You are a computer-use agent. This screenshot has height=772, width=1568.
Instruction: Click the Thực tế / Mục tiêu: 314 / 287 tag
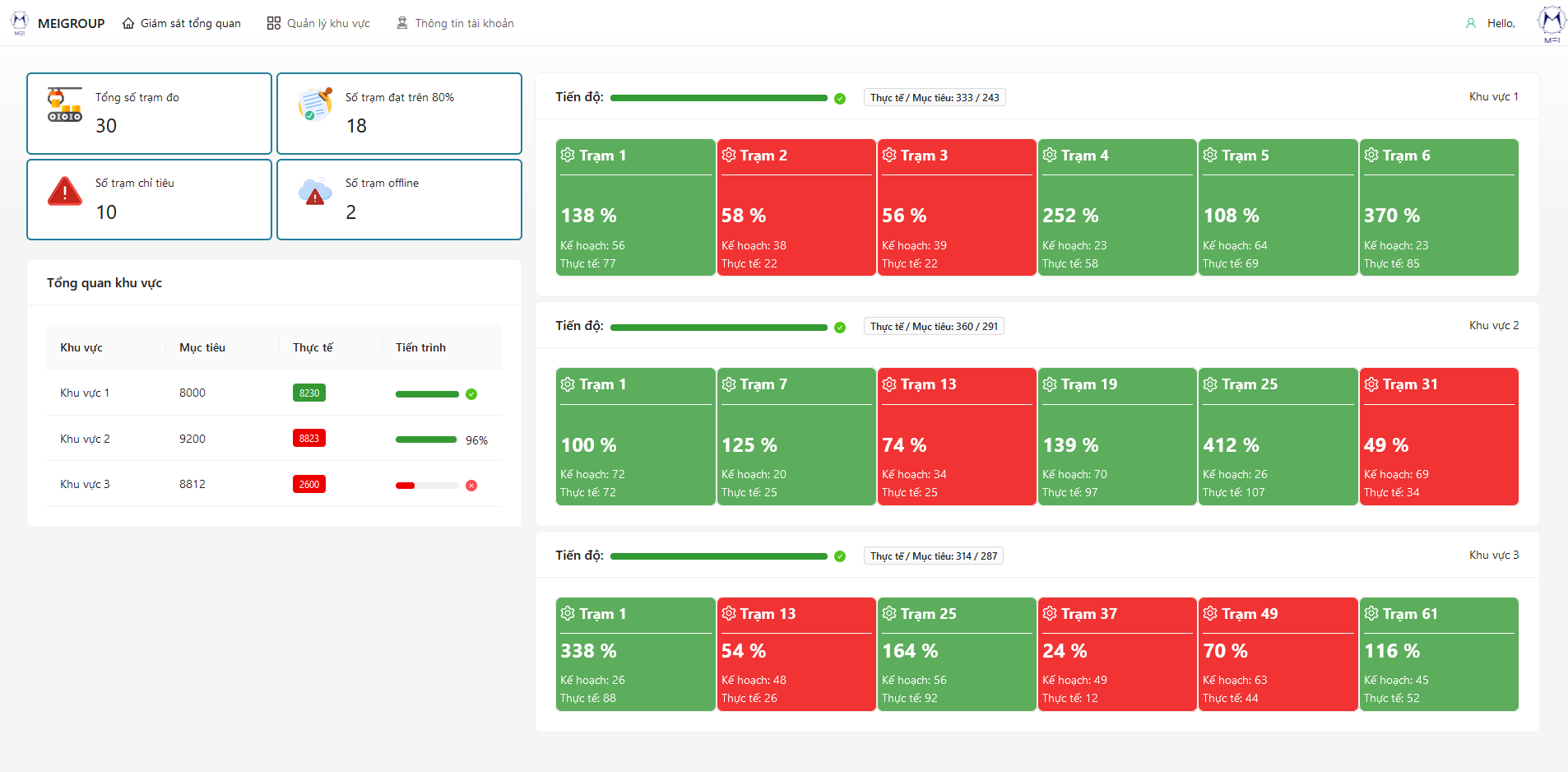coord(934,556)
